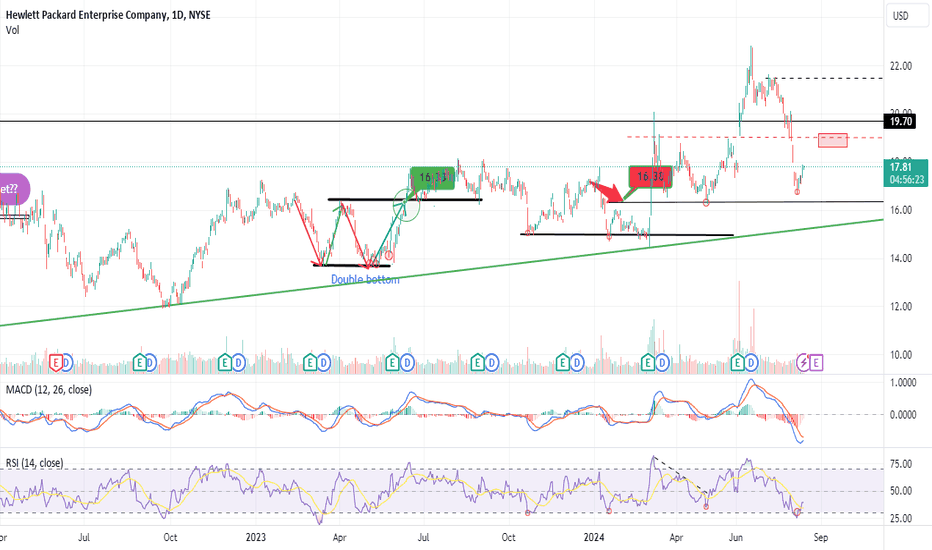Click the 50.00 RSI scale label
Viewport: 932px width, 550px height.
click(900, 491)
